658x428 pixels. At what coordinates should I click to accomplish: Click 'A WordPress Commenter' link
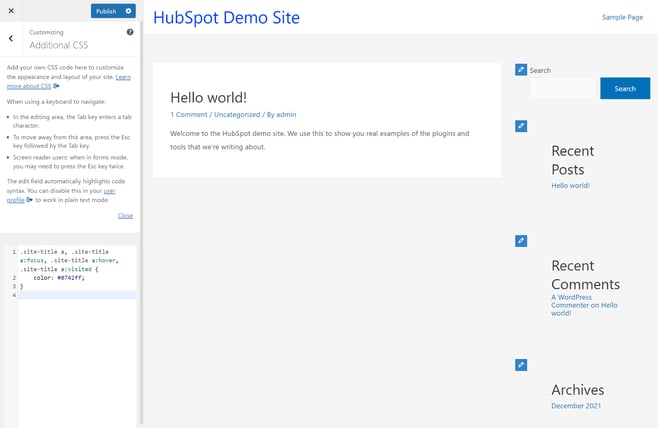[571, 301]
